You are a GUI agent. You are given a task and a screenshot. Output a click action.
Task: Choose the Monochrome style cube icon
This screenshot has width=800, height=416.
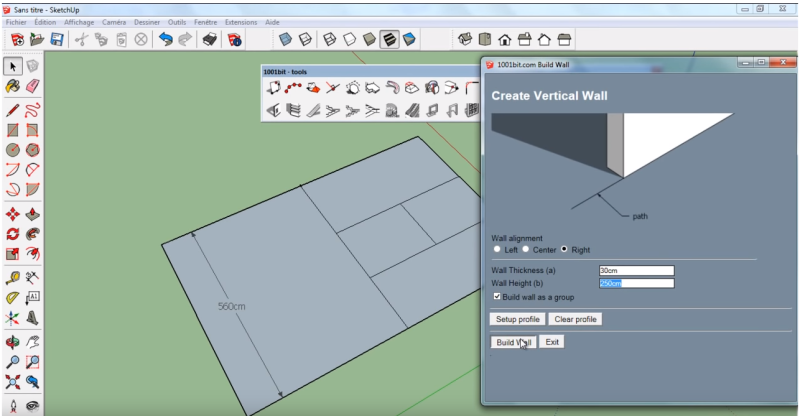click(x=409, y=39)
